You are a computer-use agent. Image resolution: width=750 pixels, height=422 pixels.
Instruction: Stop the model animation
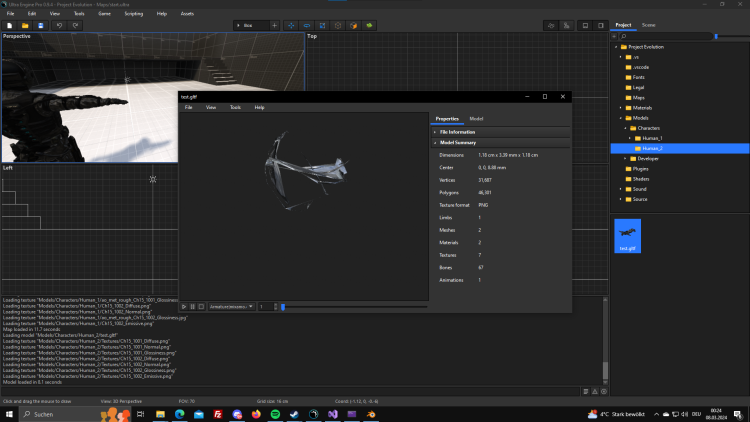coord(200,306)
